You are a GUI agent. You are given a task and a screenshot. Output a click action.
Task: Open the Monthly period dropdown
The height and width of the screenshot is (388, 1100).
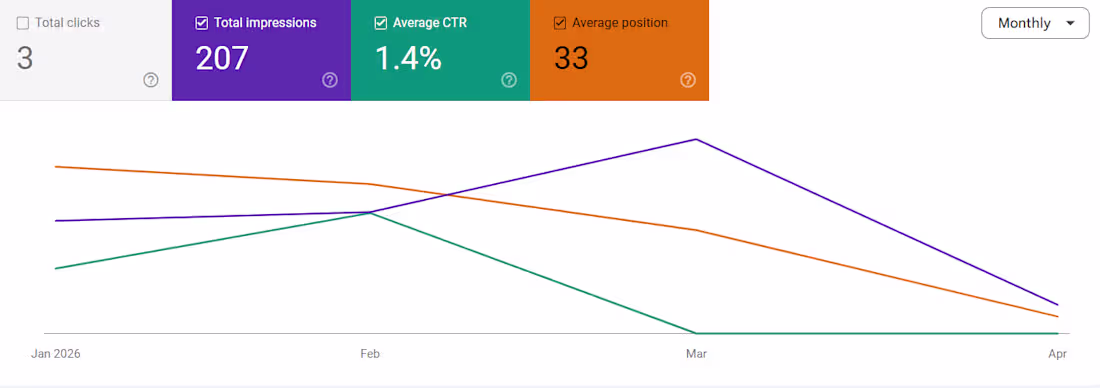coord(1035,23)
